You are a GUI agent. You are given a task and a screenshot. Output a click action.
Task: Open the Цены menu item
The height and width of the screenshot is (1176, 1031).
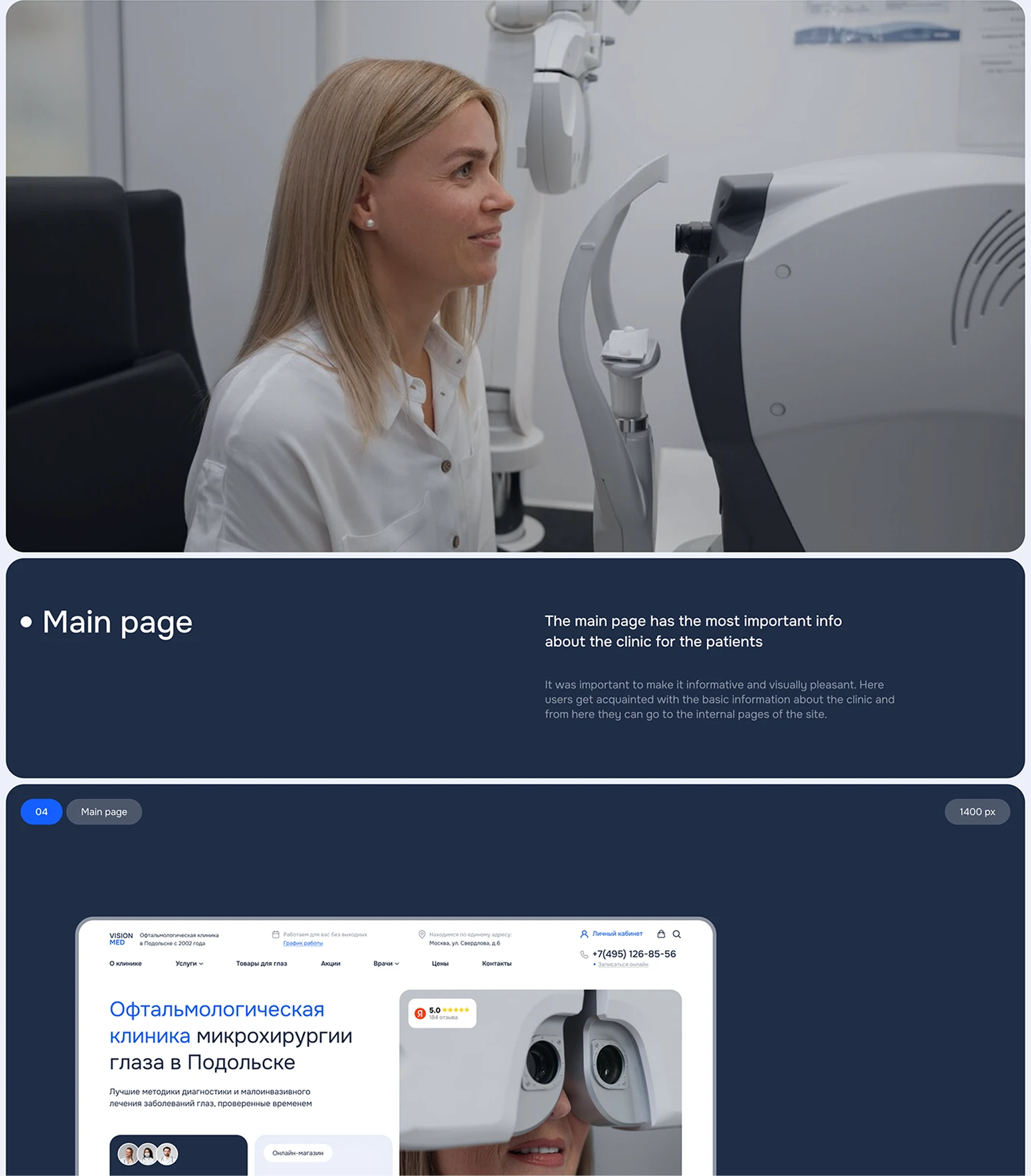(440, 963)
